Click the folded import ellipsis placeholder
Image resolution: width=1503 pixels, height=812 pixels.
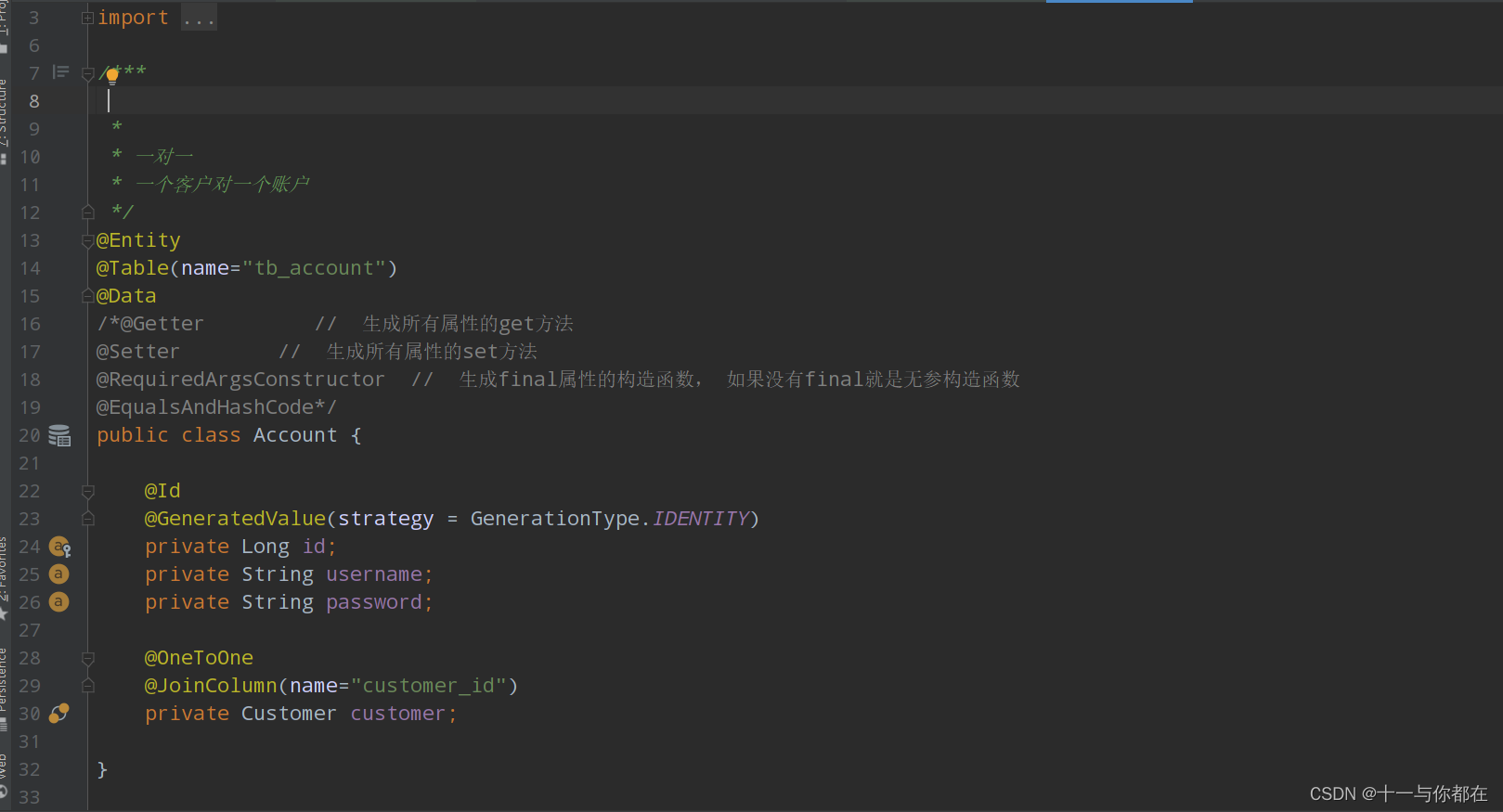(199, 18)
